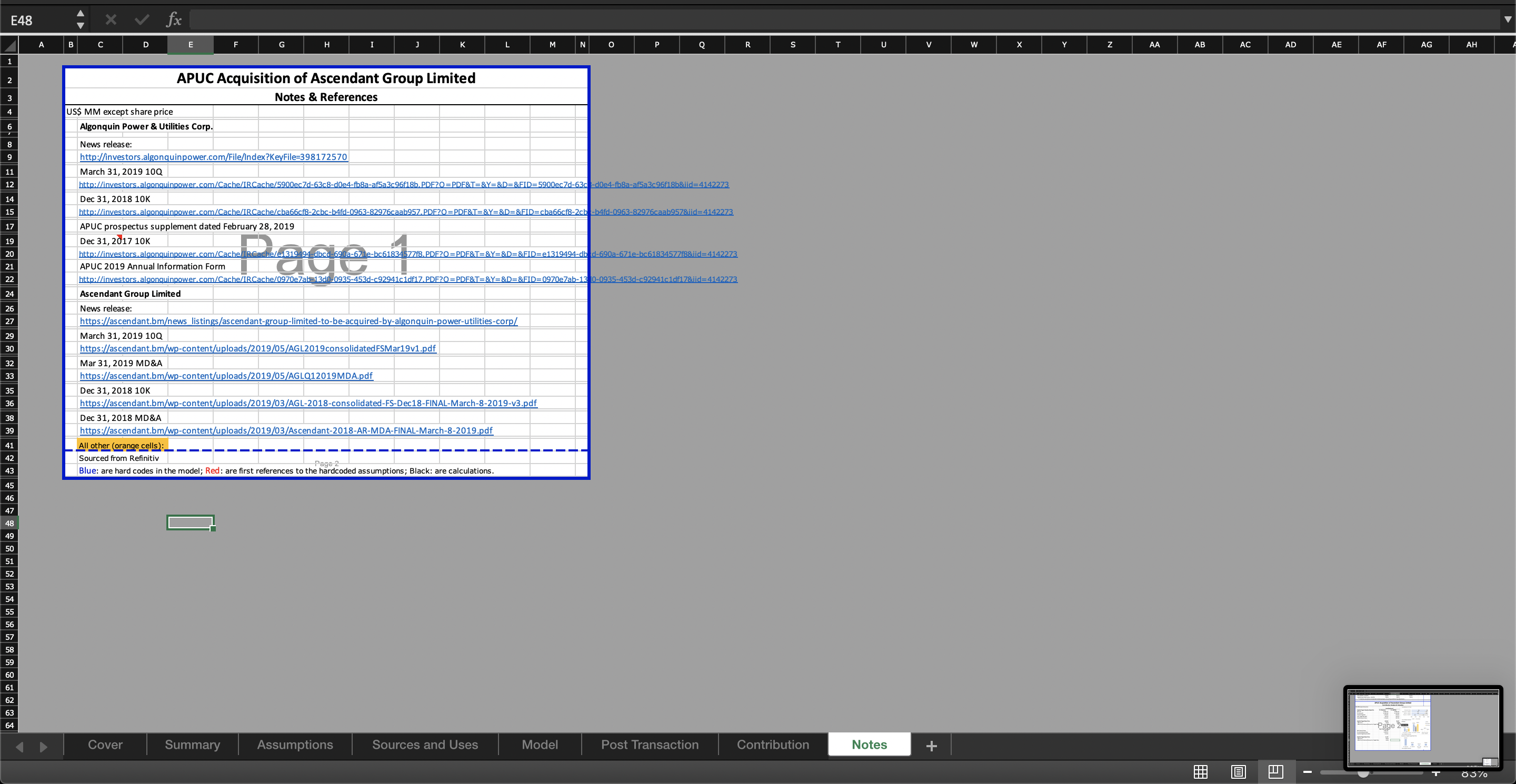
Task: Open the Cover sheet tab
Action: 105,745
